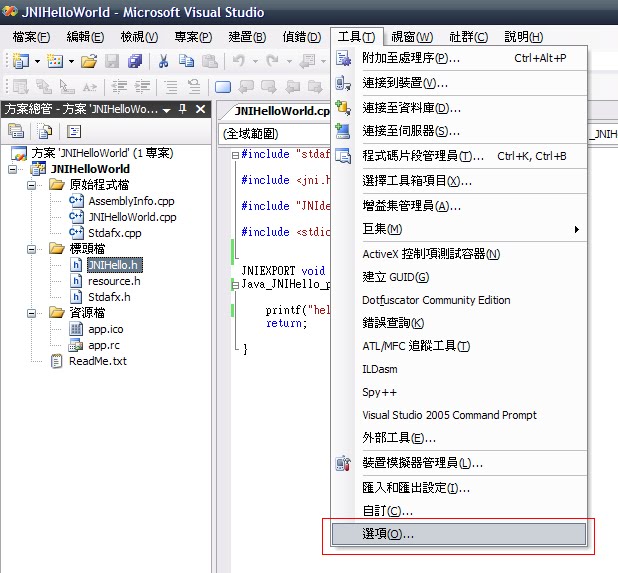Open the 檢視(V) menu
The height and width of the screenshot is (573, 618).
[x=139, y=37]
